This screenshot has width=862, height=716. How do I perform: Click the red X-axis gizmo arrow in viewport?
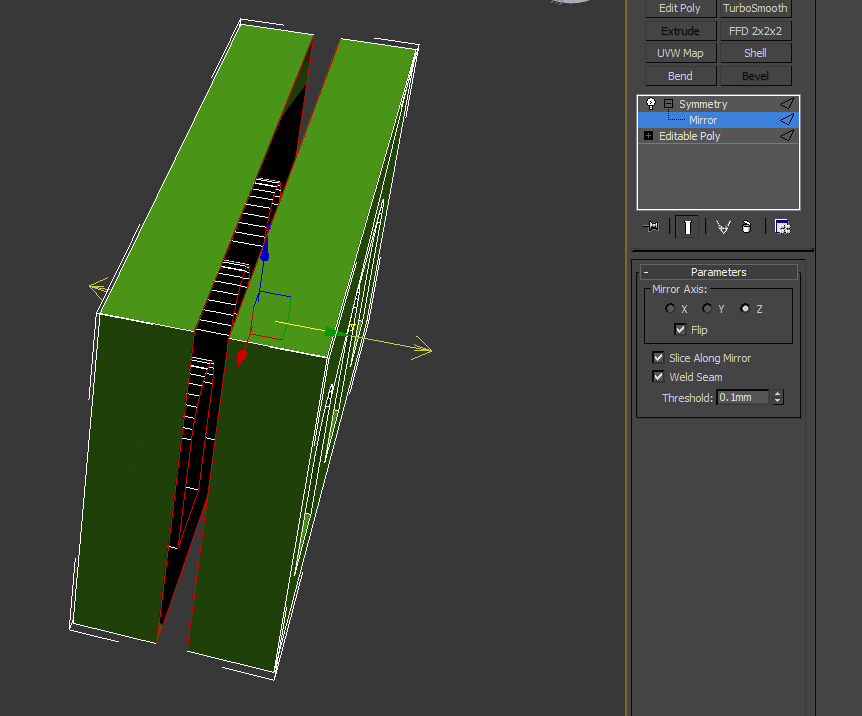(x=241, y=357)
